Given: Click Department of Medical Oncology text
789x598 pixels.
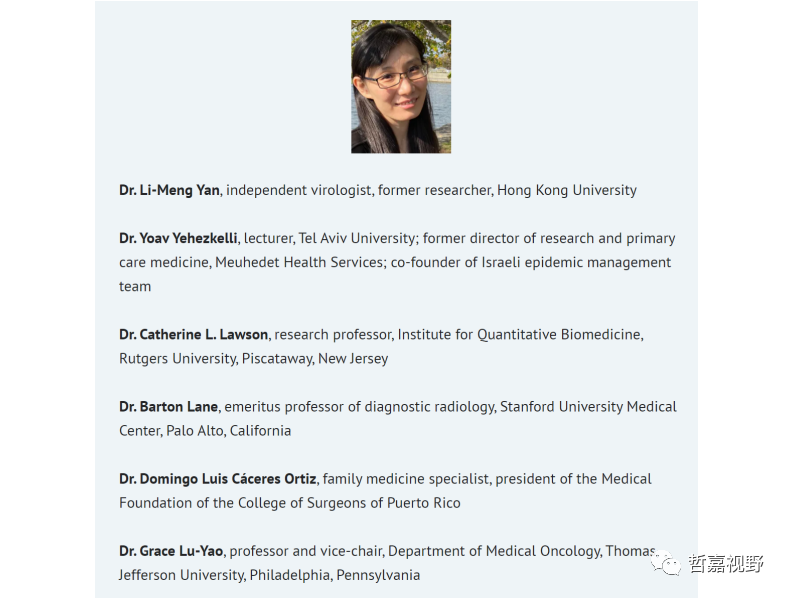Looking at the screenshot, I should point(493,551).
